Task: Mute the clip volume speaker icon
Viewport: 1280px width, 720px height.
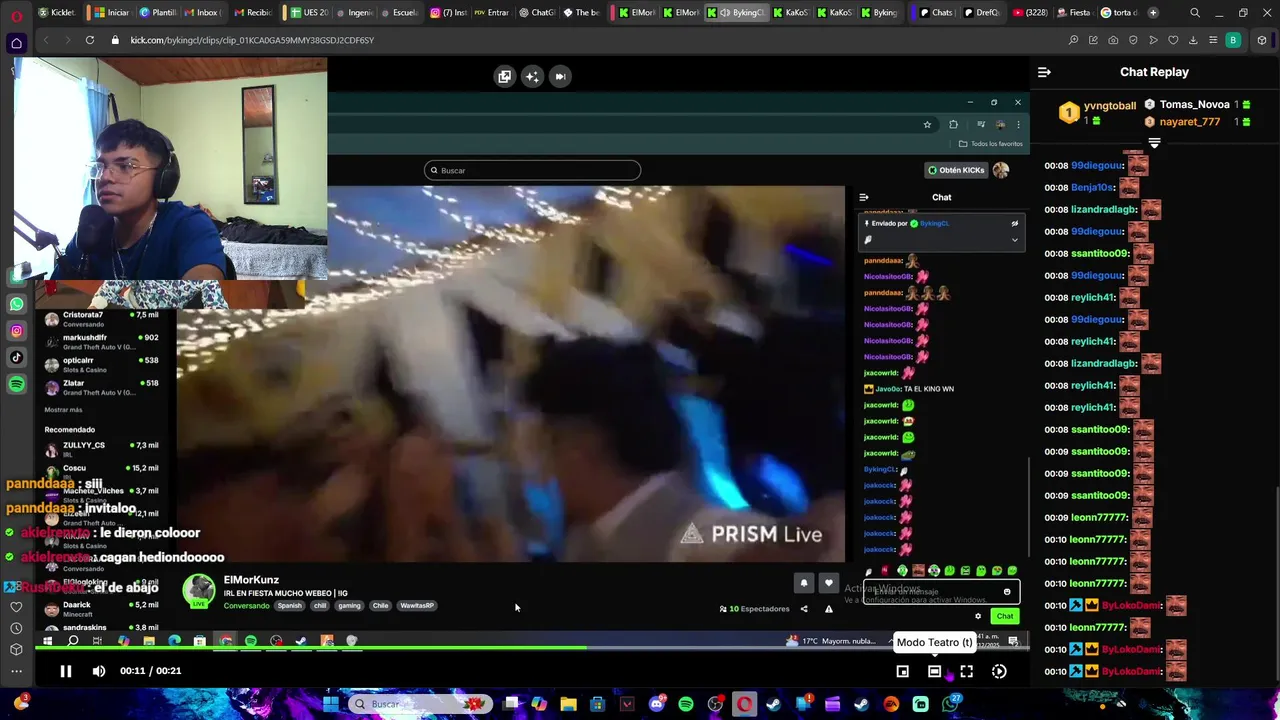Action: coord(98,671)
